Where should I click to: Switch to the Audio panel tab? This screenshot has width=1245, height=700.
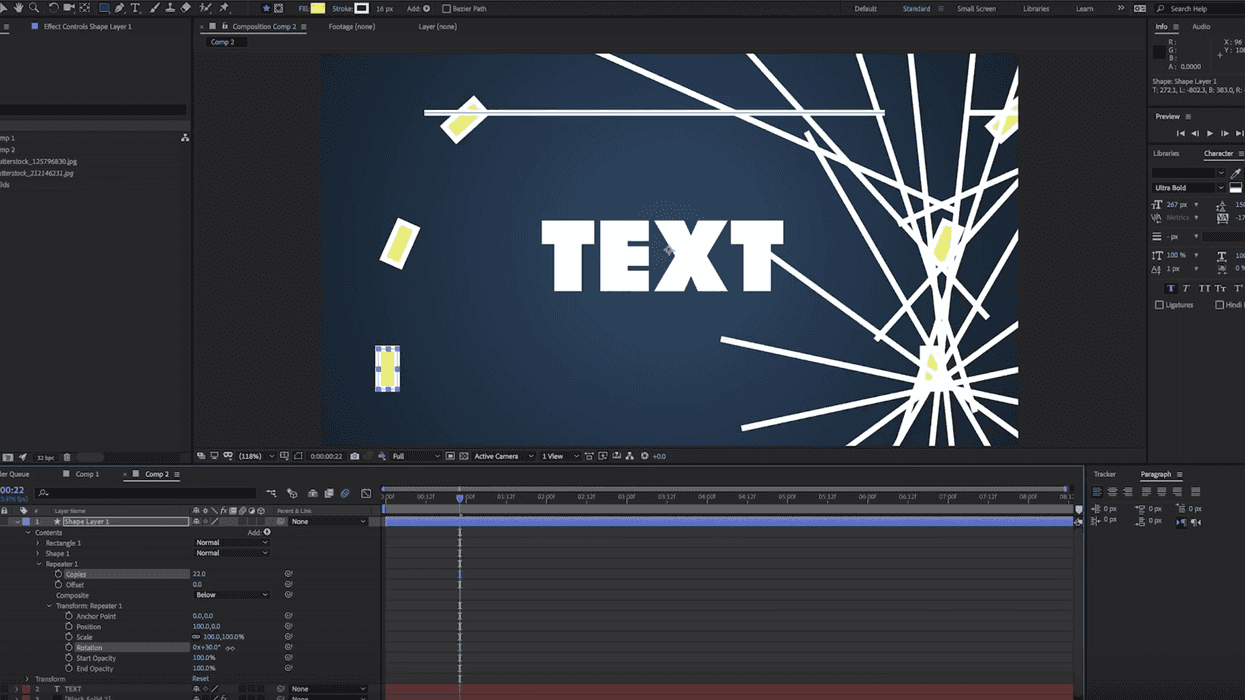coord(1201,27)
